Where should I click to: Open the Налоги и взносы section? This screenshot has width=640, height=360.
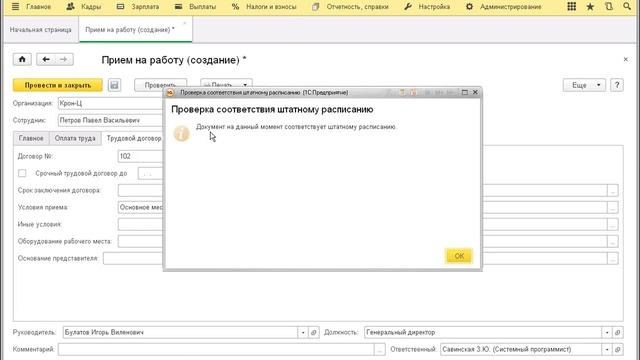[x=264, y=7]
